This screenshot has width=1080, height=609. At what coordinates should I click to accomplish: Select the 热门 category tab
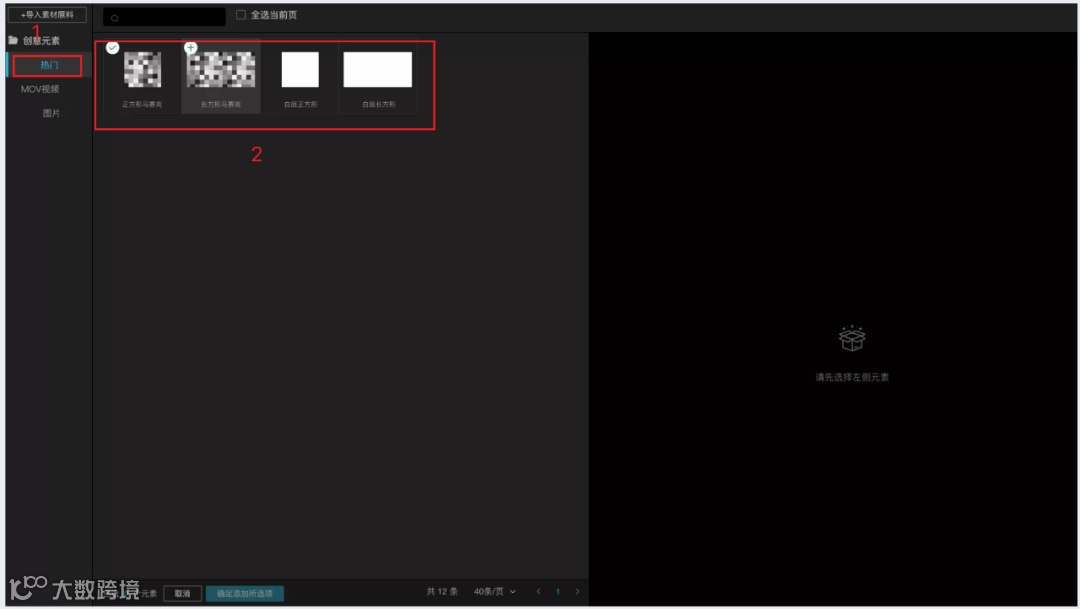pyautogui.click(x=49, y=65)
